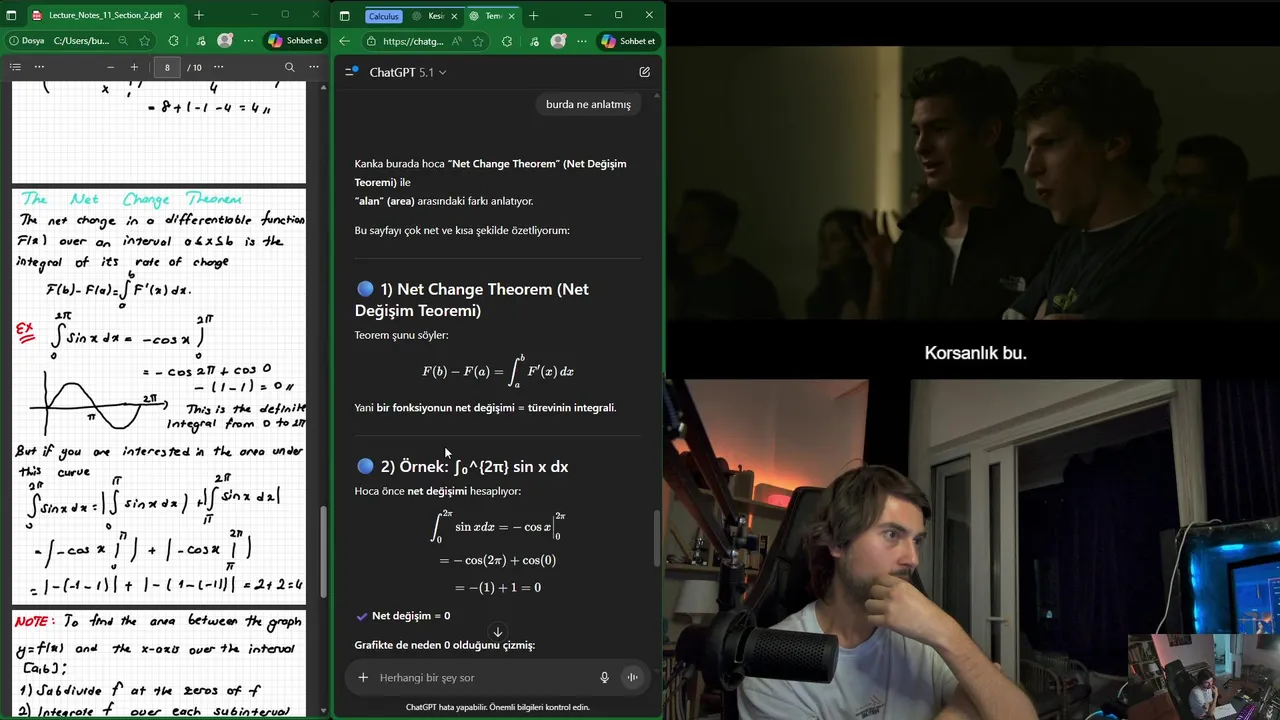The image size is (1280, 720).
Task: Launch voice mode with the waveform button
Action: 632,678
